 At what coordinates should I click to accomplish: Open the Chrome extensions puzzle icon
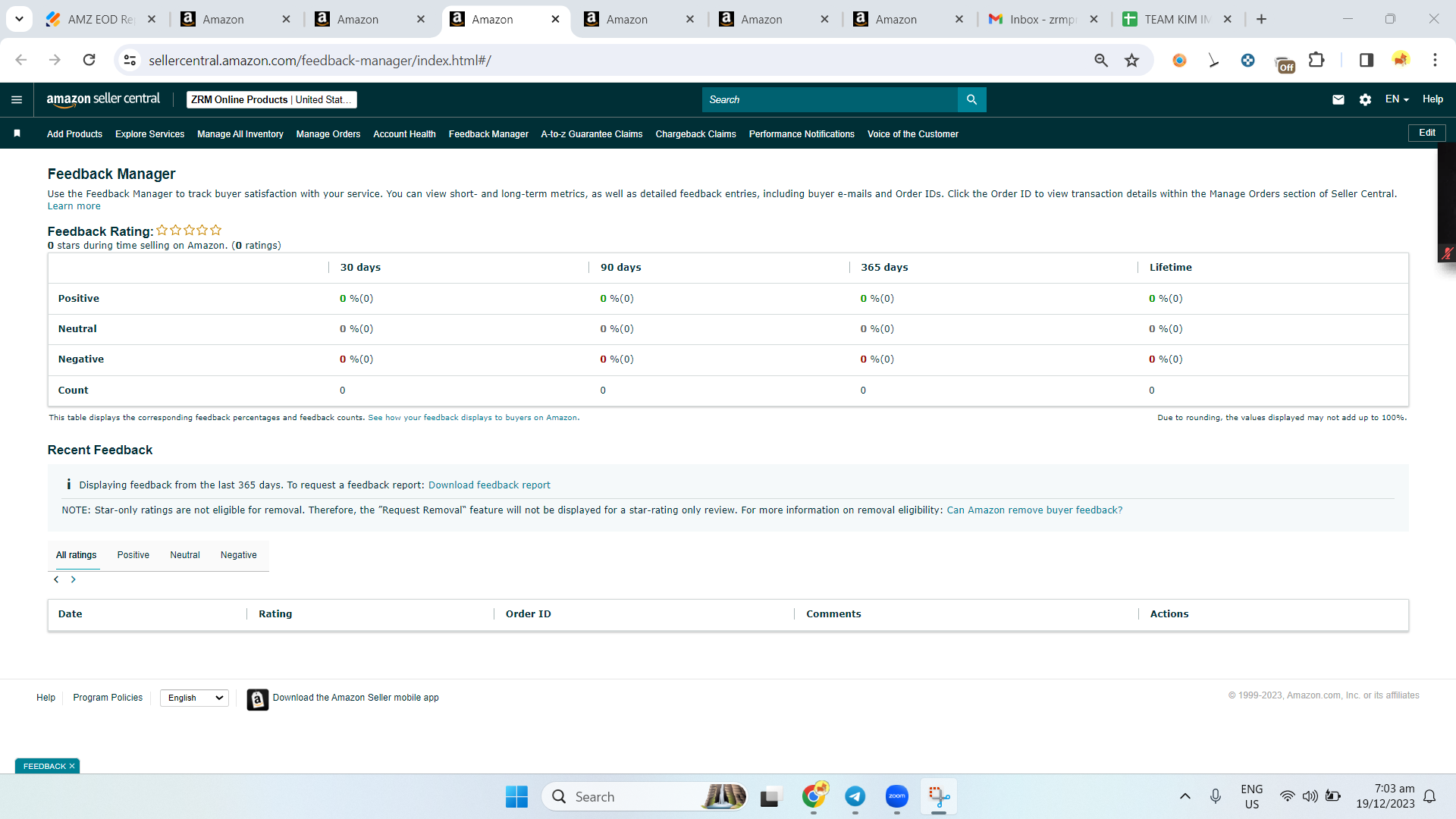[x=1316, y=60]
